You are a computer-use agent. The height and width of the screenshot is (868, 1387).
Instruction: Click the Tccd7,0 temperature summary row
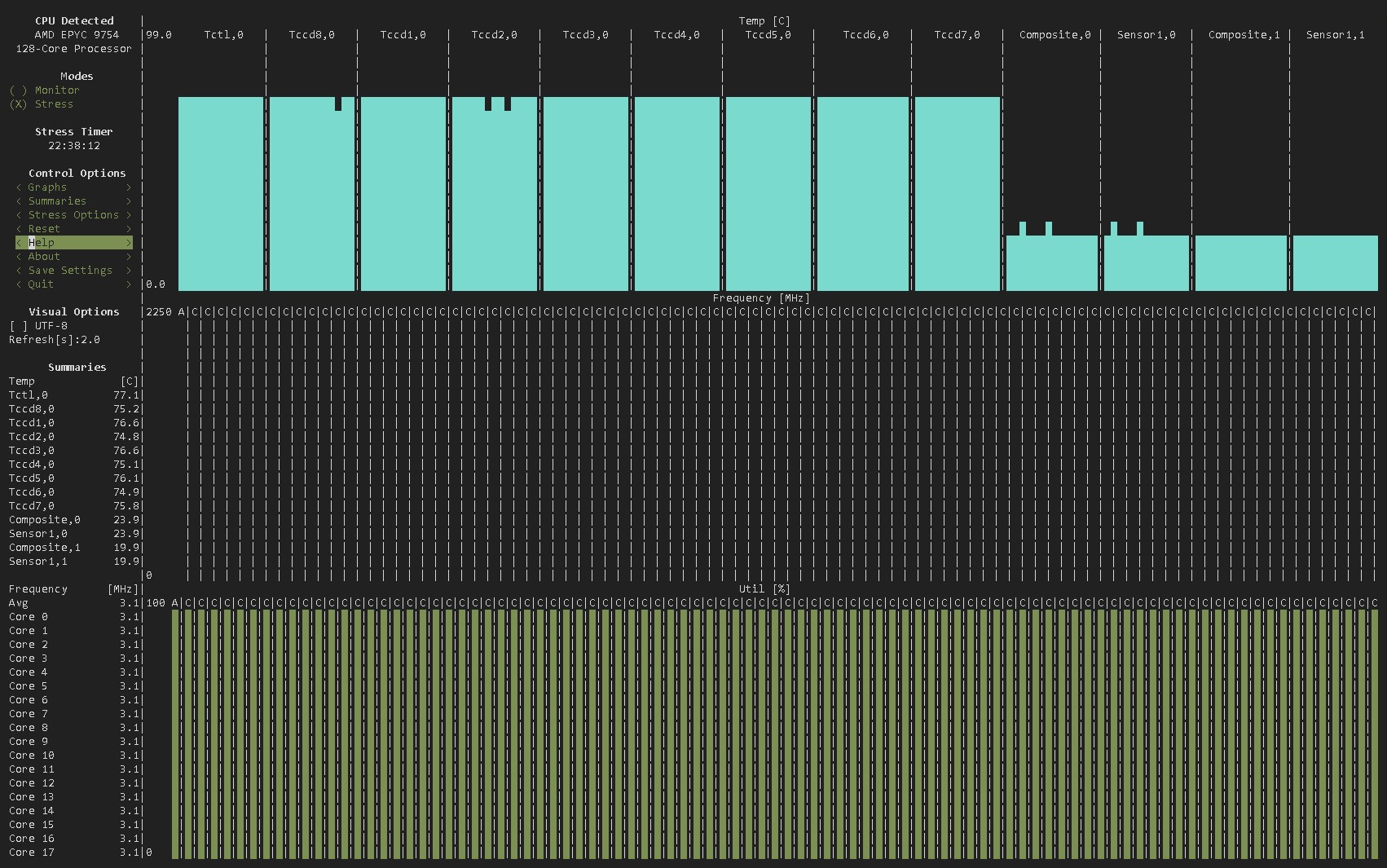coord(73,506)
